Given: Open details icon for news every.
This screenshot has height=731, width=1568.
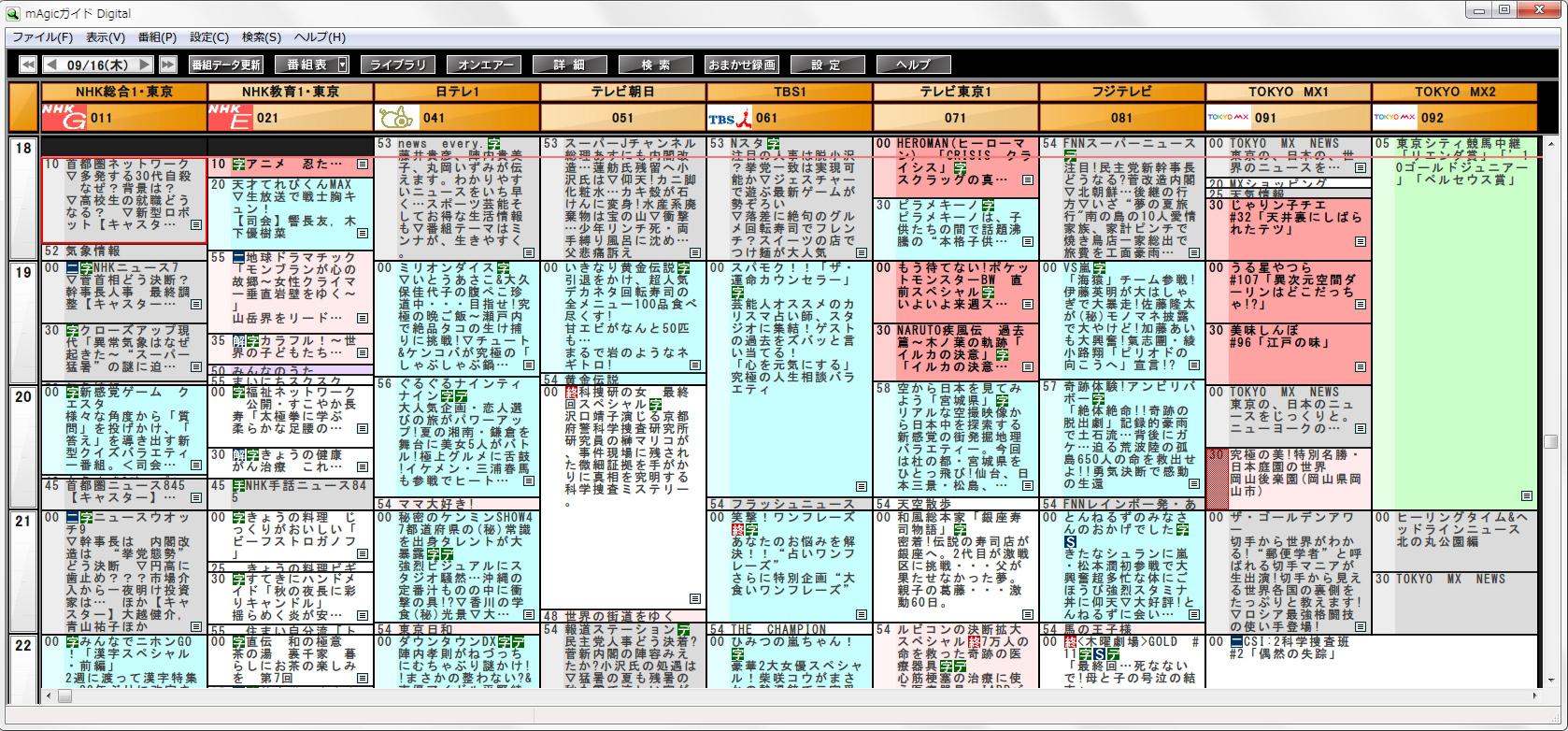Looking at the screenshot, I should click(529, 252).
